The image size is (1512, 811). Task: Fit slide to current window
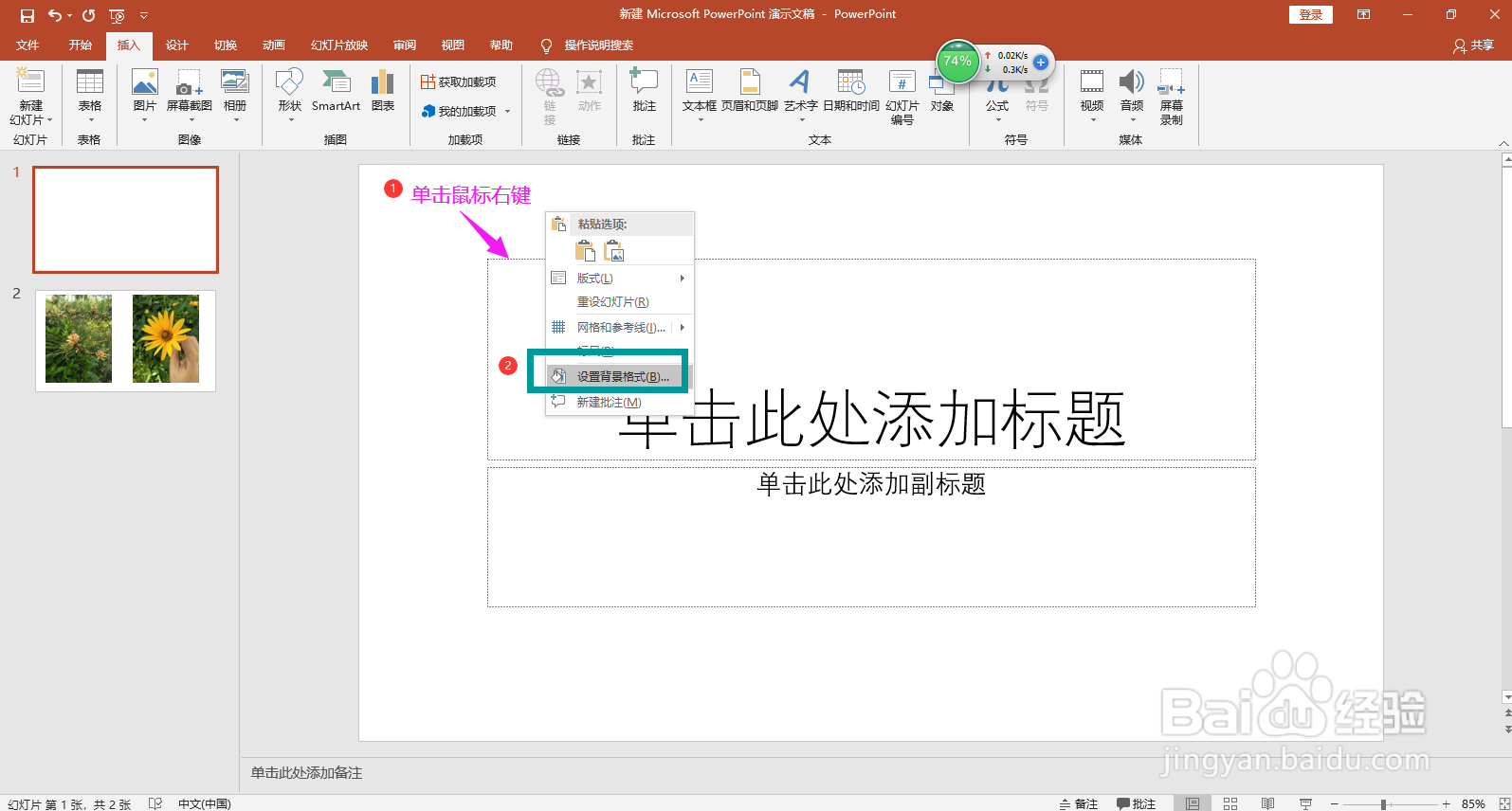(x=1503, y=803)
